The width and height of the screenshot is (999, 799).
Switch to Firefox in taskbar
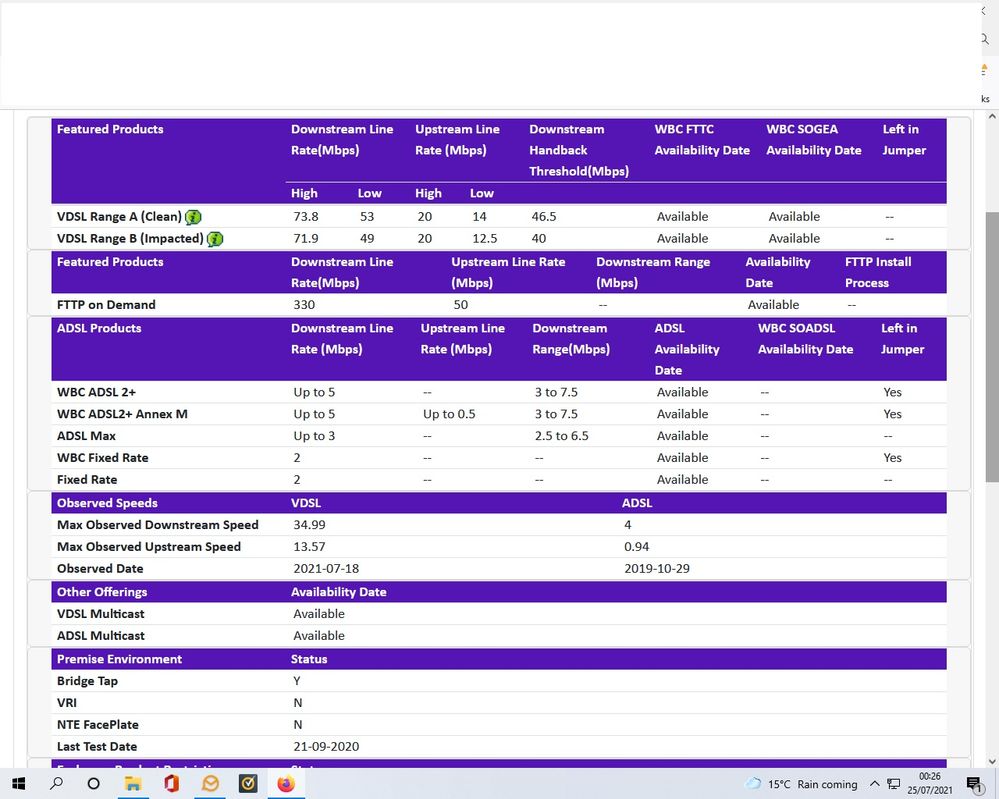click(x=286, y=784)
